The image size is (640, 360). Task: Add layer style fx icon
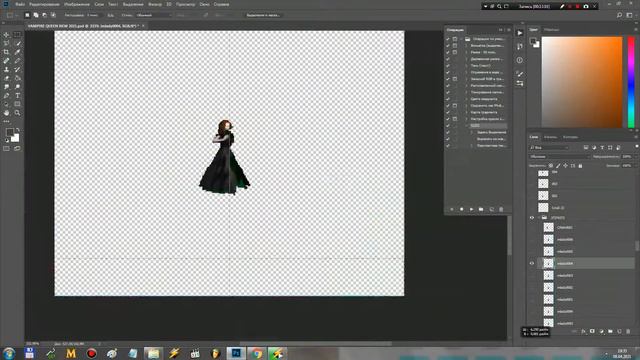[583, 331]
